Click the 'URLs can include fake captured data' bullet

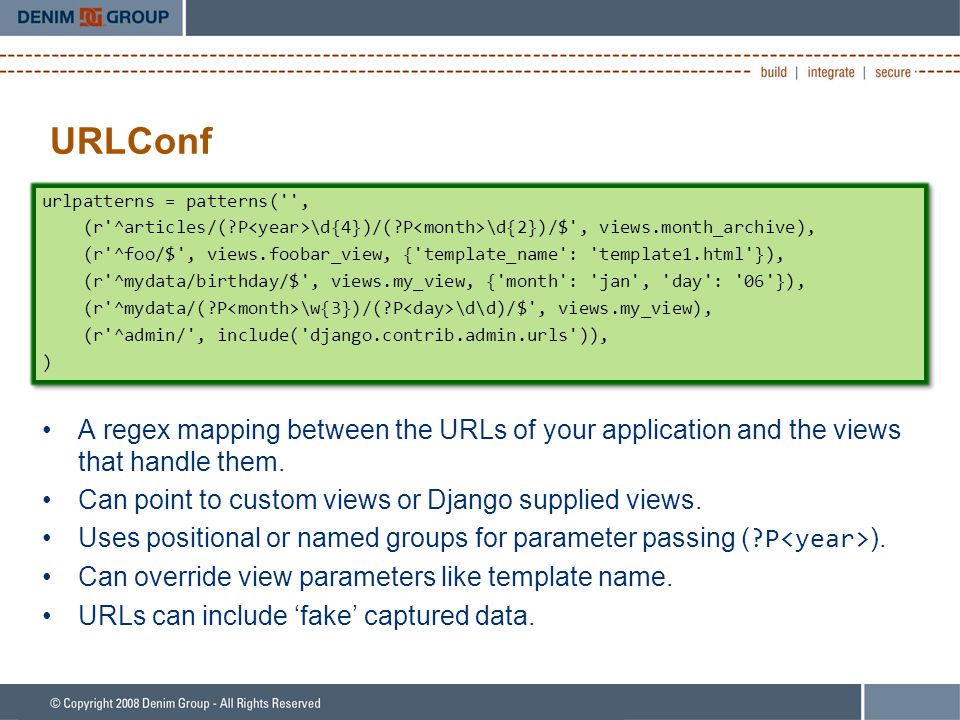(x=306, y=615)
